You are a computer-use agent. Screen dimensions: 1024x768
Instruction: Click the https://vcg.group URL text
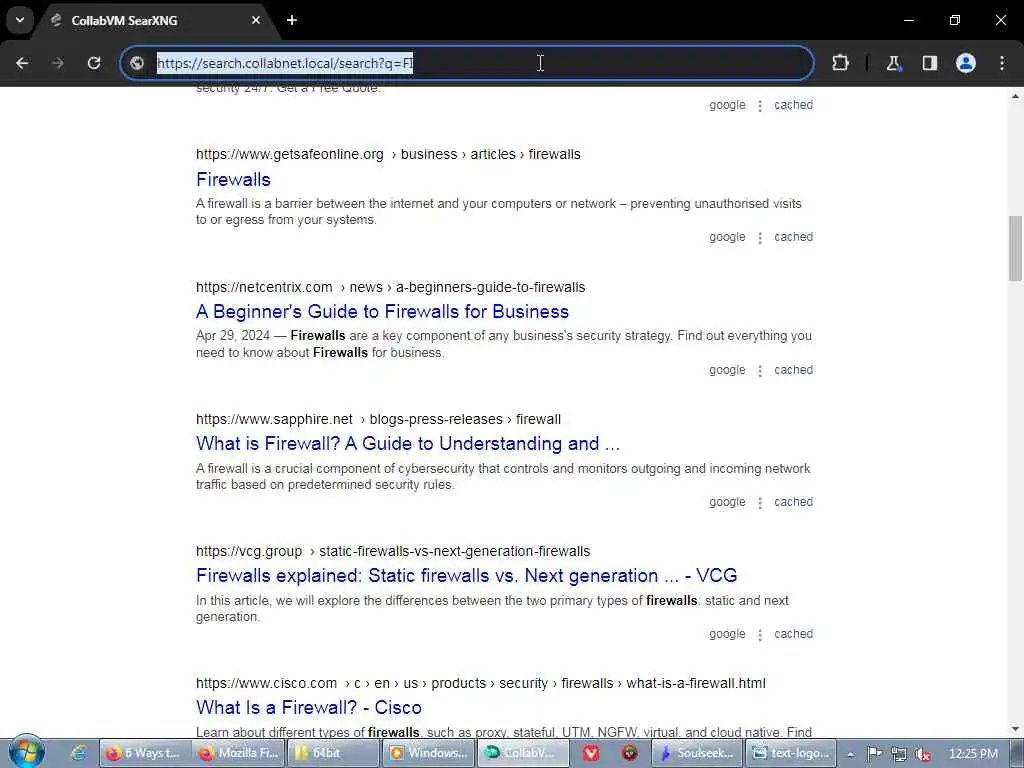(x=249, y=551)
